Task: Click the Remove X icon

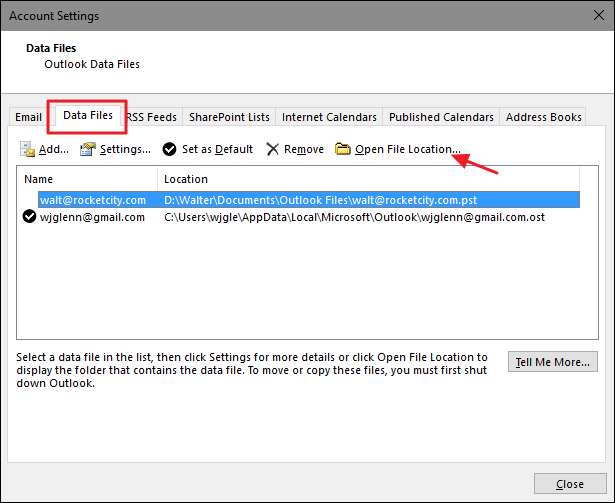Action: 272,149
